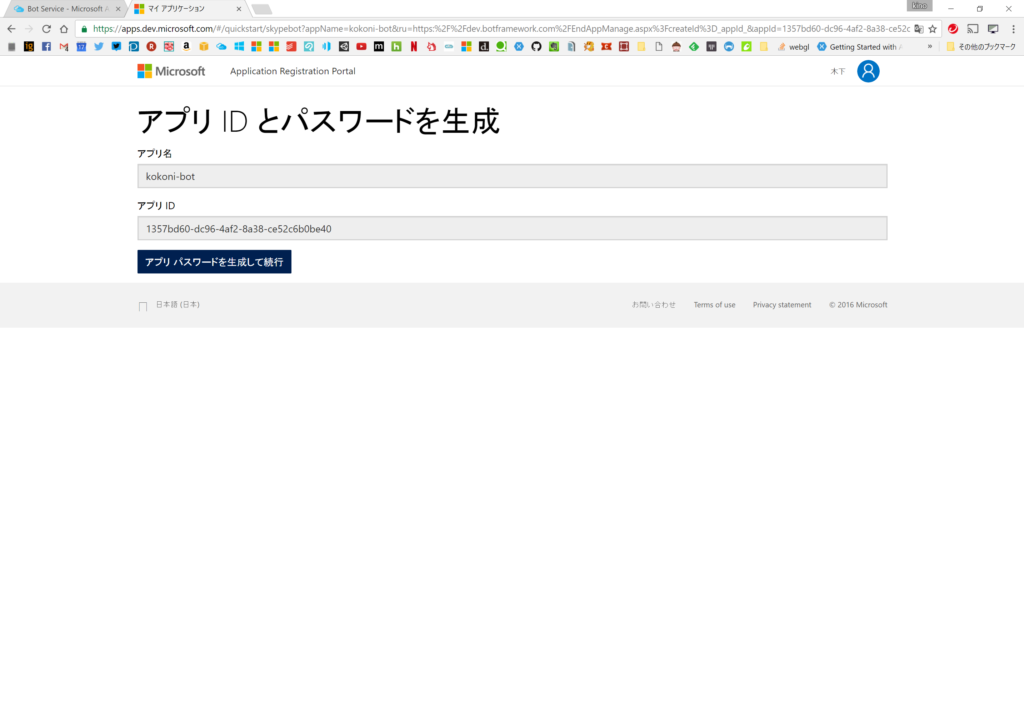Open the Gmail bookmark icon
The width and height of the screenshot is (1024, 714).
64,47
